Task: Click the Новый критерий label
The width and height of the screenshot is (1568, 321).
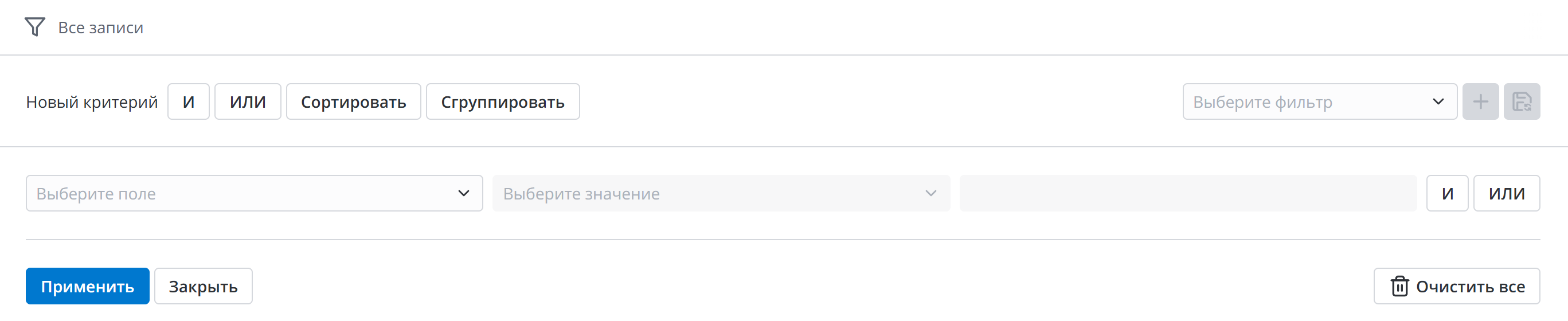Action: [x=91, y=101]
